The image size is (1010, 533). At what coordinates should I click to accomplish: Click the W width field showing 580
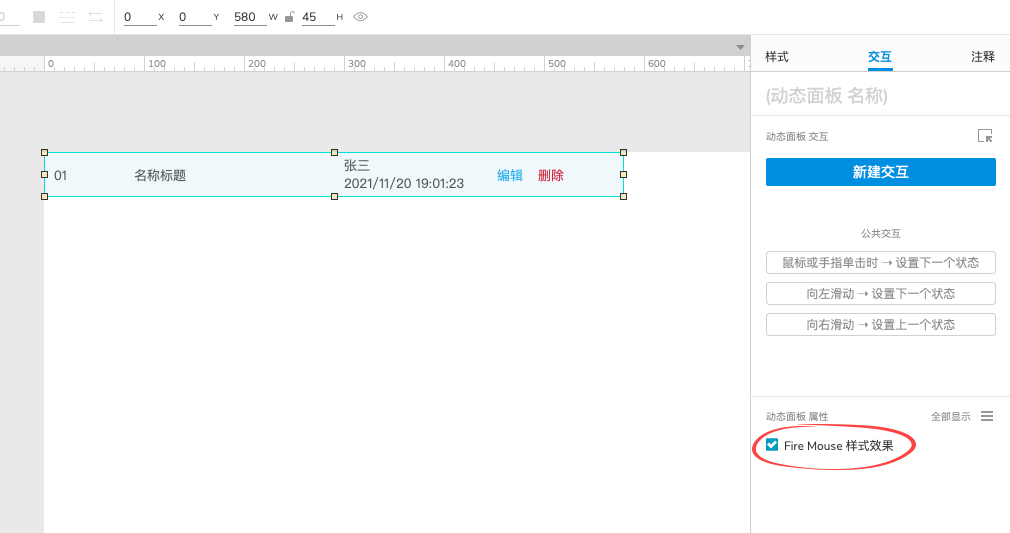(x=248, y=17)
